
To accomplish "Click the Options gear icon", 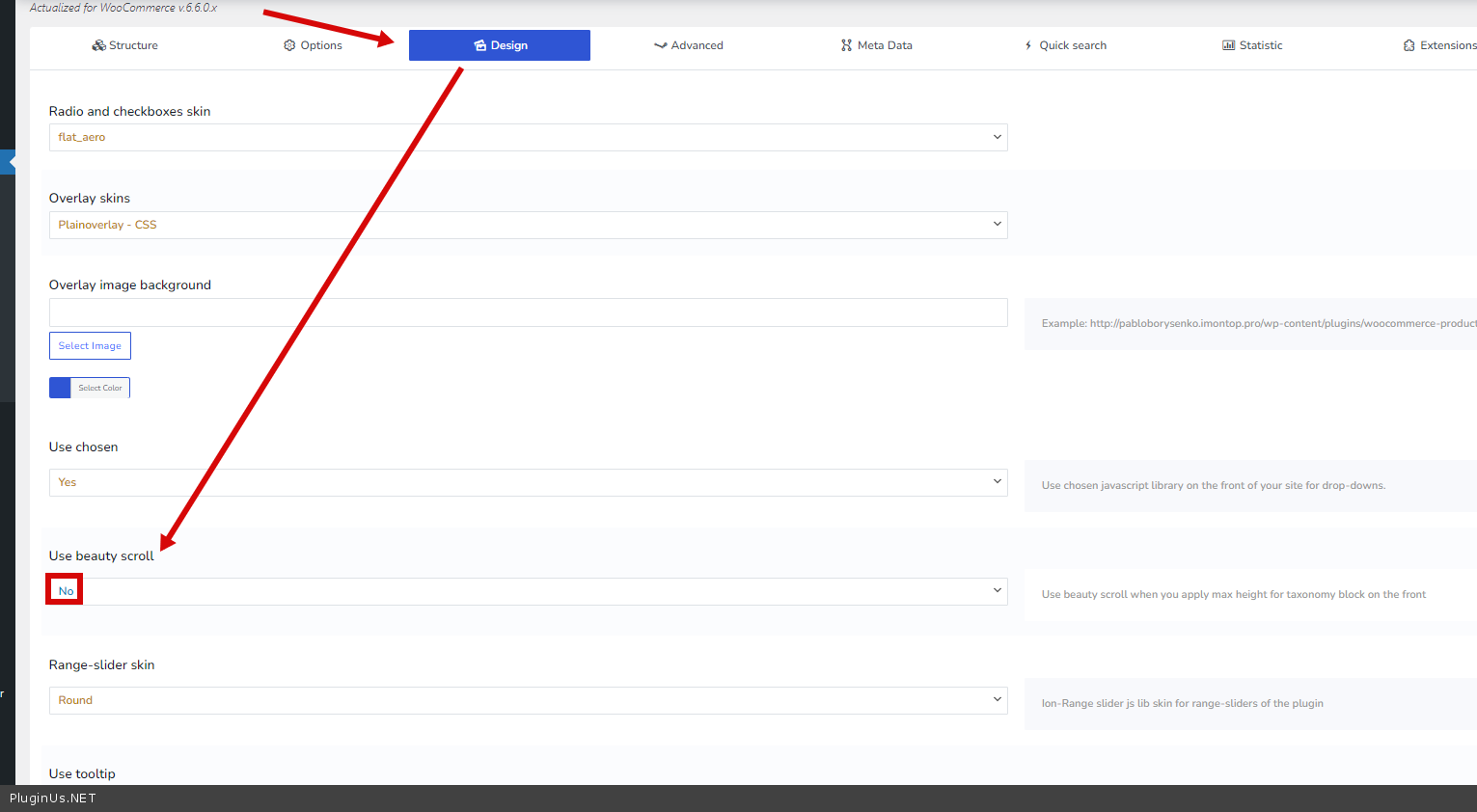I will click(x=289, y=45).
